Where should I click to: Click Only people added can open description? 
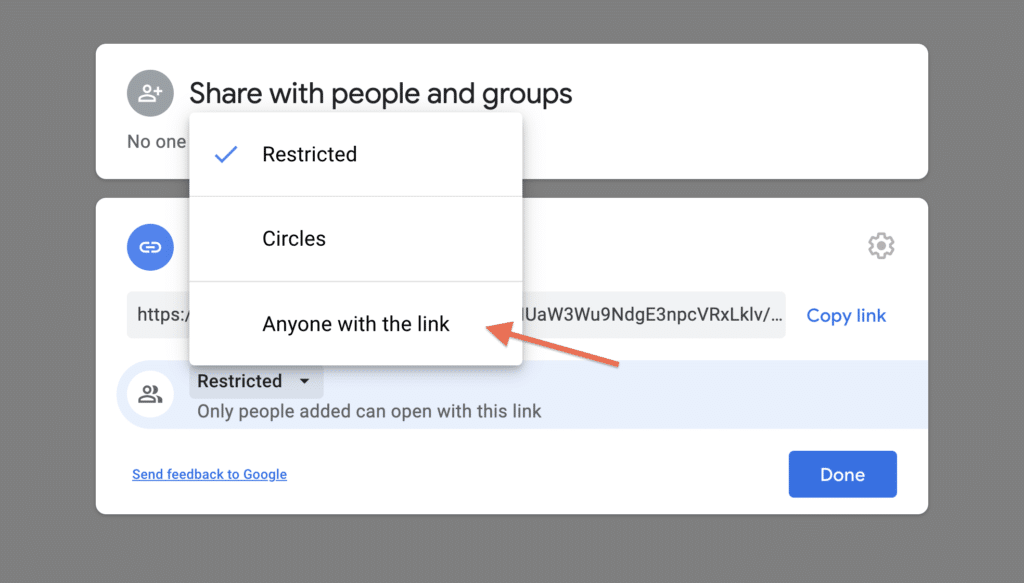(x=369, y=411)
